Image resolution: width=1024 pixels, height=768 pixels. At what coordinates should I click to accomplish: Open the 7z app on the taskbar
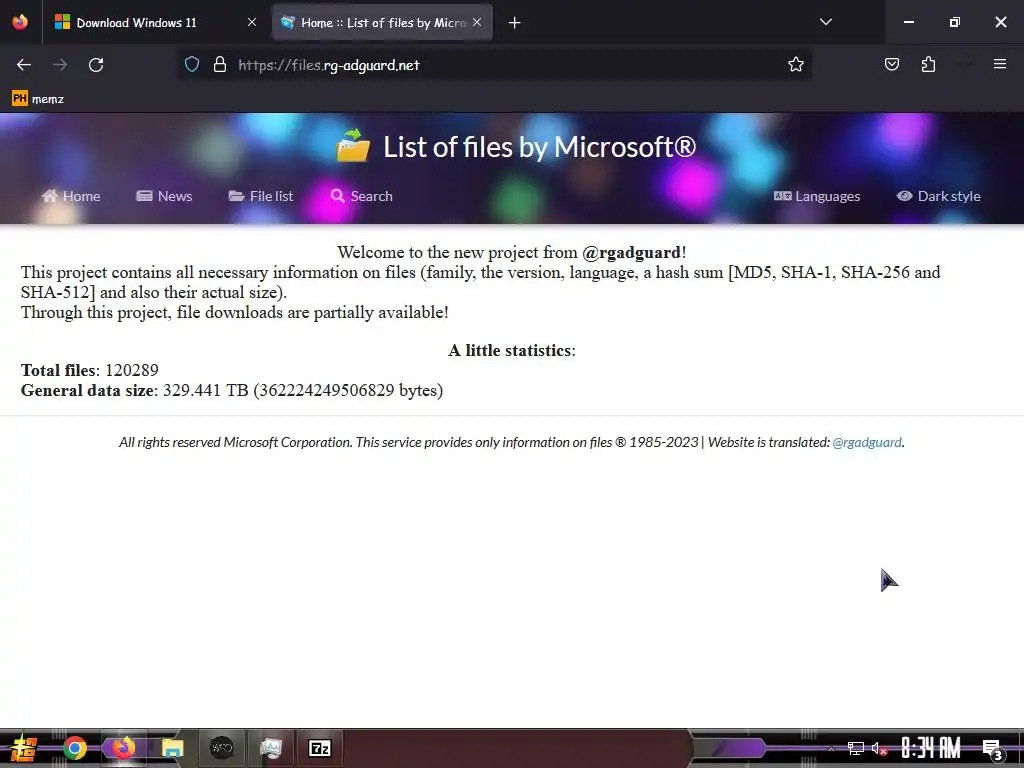(x=319, y=748)
